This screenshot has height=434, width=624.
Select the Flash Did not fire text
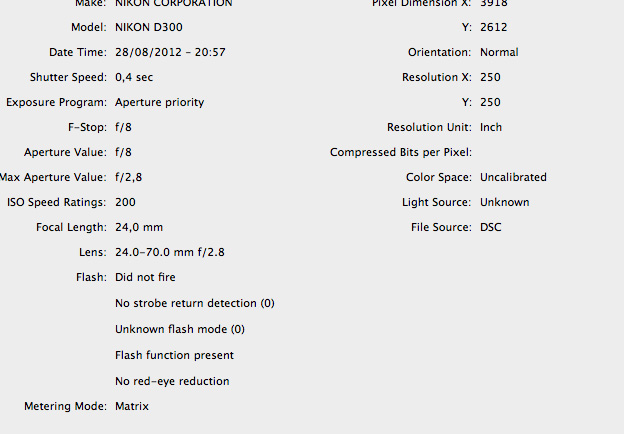tap(145, 277)
